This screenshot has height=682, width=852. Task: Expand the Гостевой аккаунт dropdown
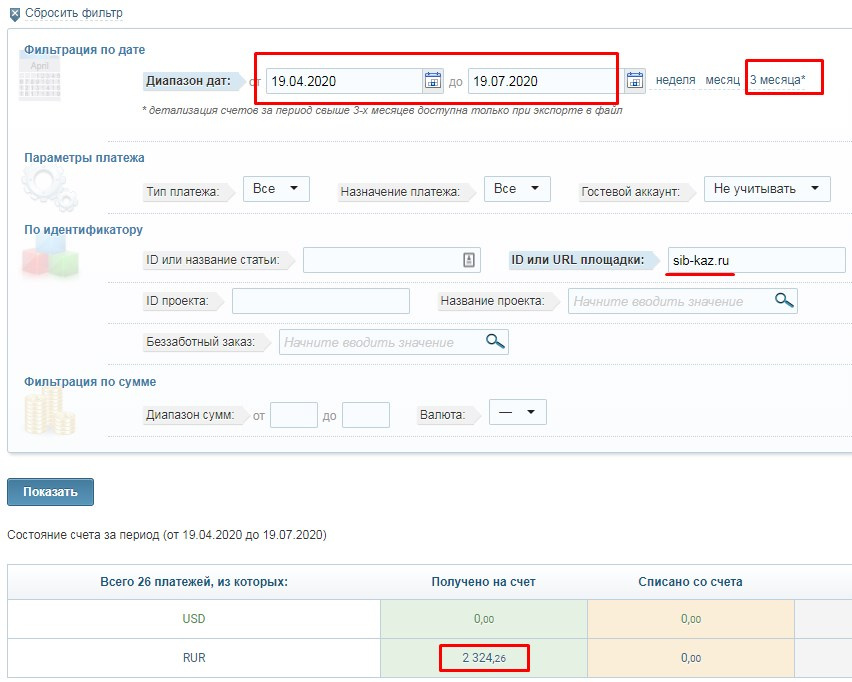767,189
